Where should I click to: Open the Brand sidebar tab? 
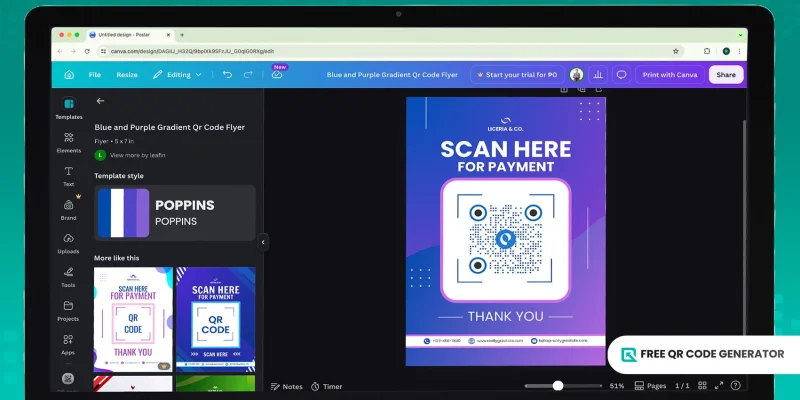(69, 210)
